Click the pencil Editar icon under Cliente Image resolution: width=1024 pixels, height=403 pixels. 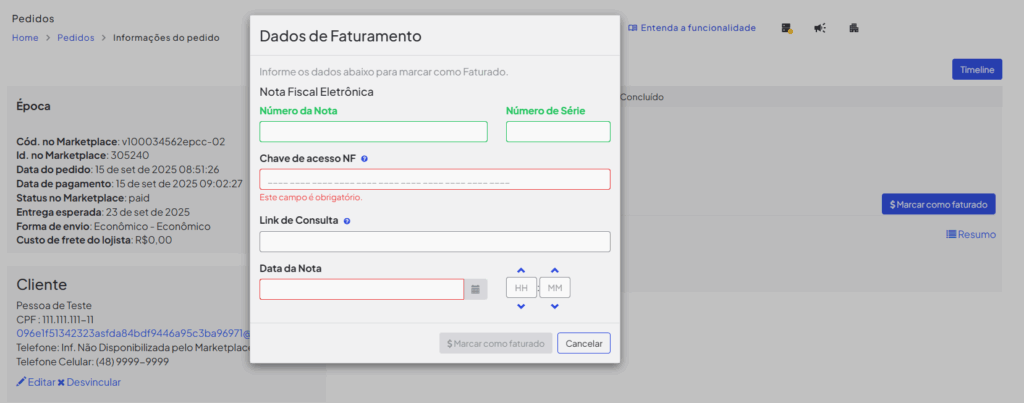21,381
